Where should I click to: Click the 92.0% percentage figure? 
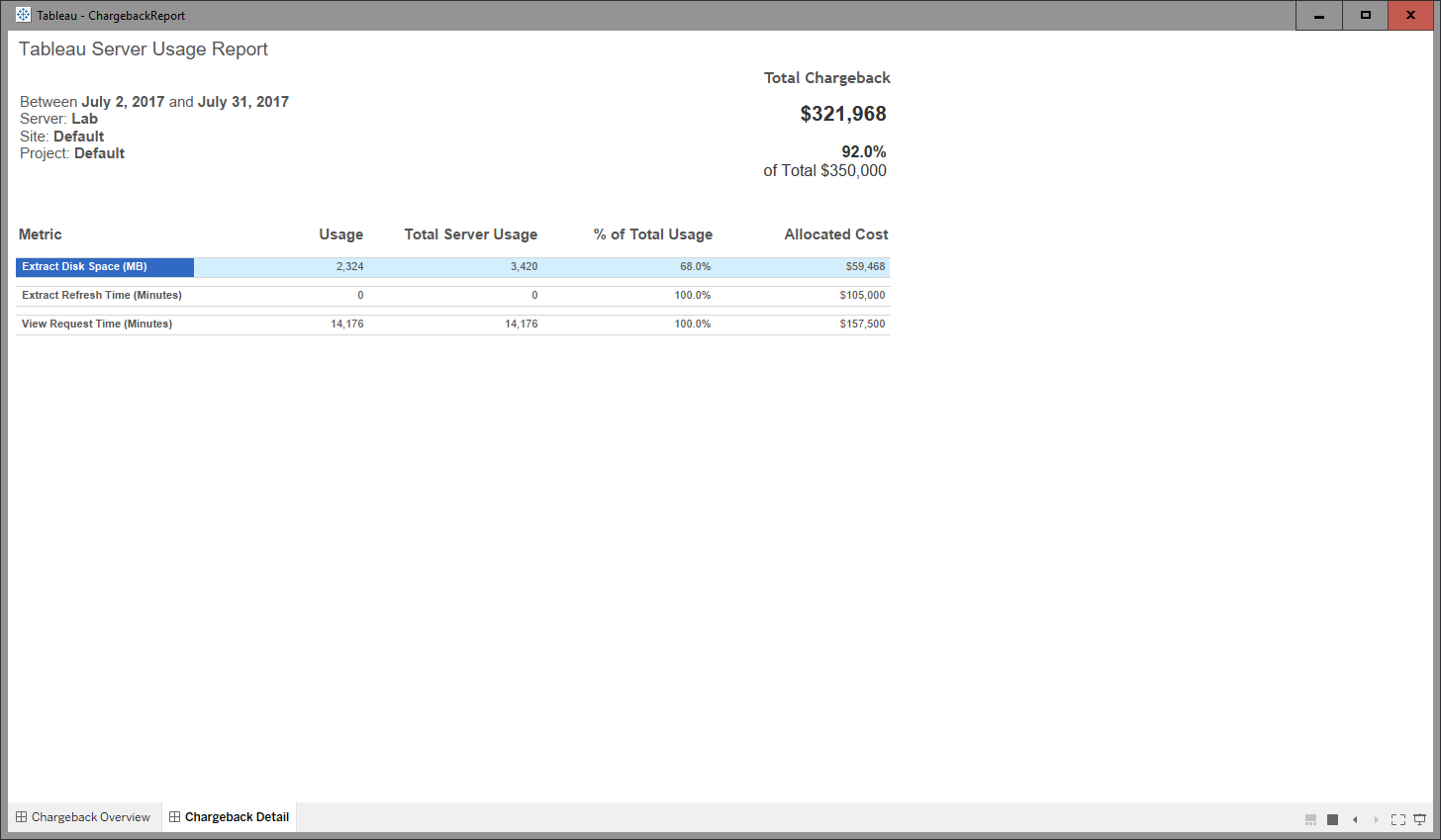(864, 151)
